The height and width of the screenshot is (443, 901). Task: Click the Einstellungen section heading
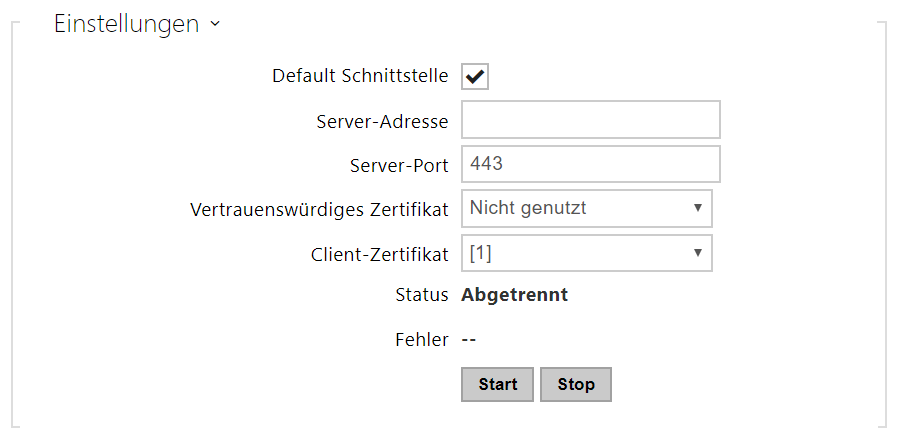click(x=126, y=25)
